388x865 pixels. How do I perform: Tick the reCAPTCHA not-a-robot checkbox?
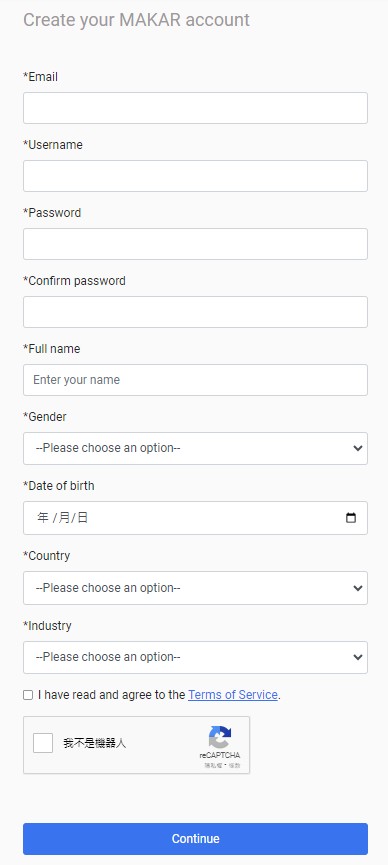(x=42, y=743)
